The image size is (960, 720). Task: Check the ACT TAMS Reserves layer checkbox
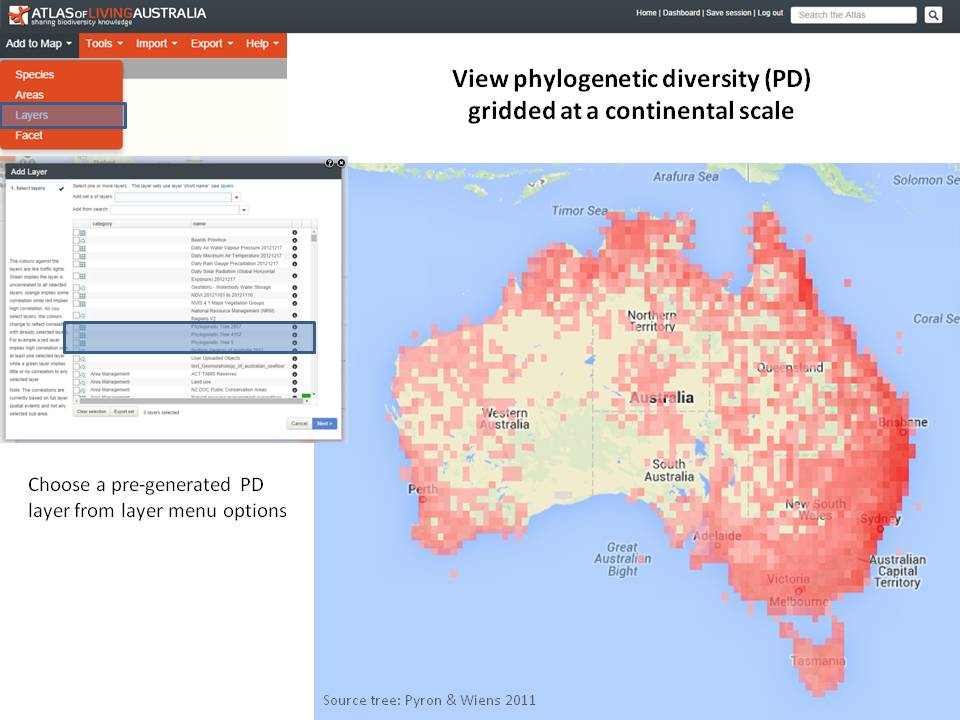77,373
